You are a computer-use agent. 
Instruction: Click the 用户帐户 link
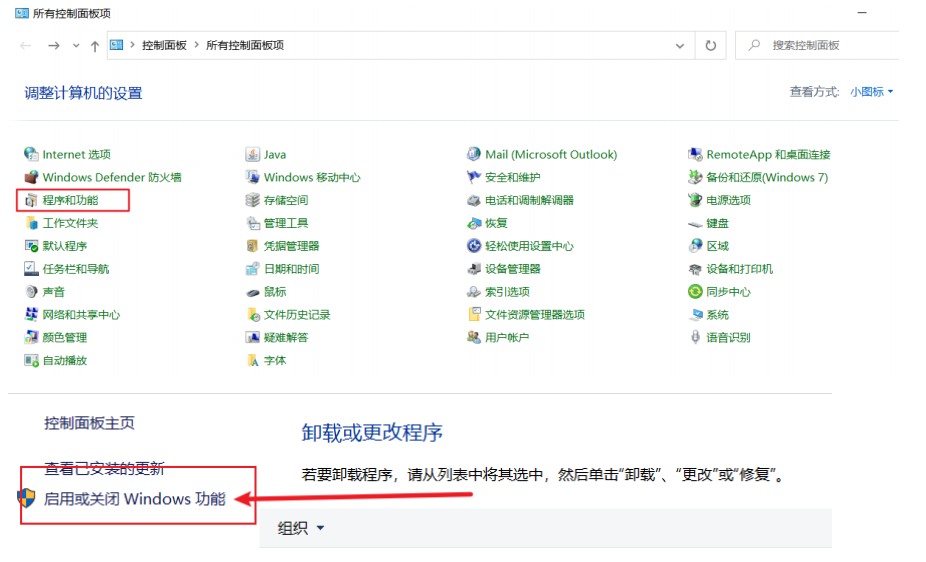[x=507, y=338]
